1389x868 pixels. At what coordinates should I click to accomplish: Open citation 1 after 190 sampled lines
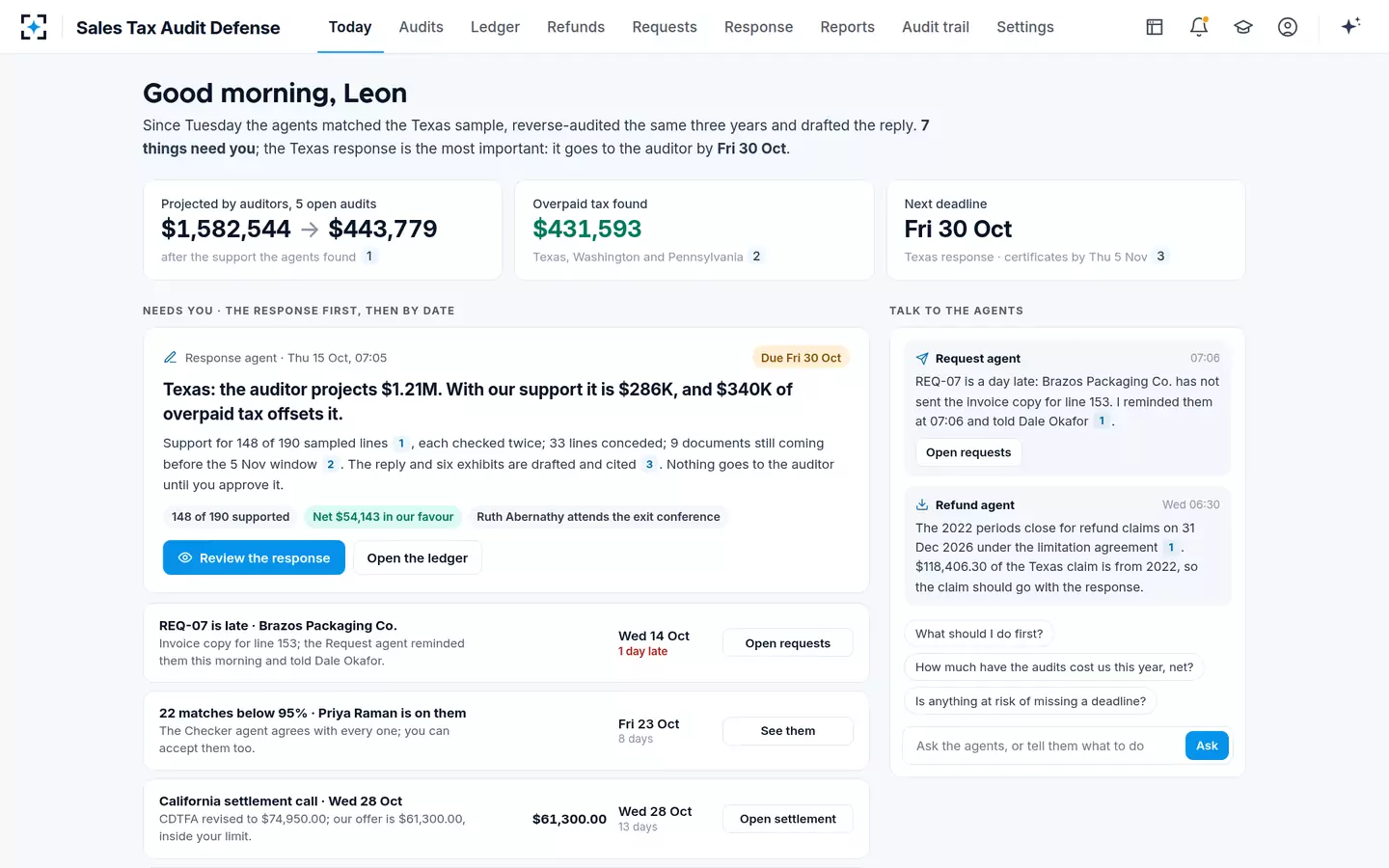click(401, 444)
